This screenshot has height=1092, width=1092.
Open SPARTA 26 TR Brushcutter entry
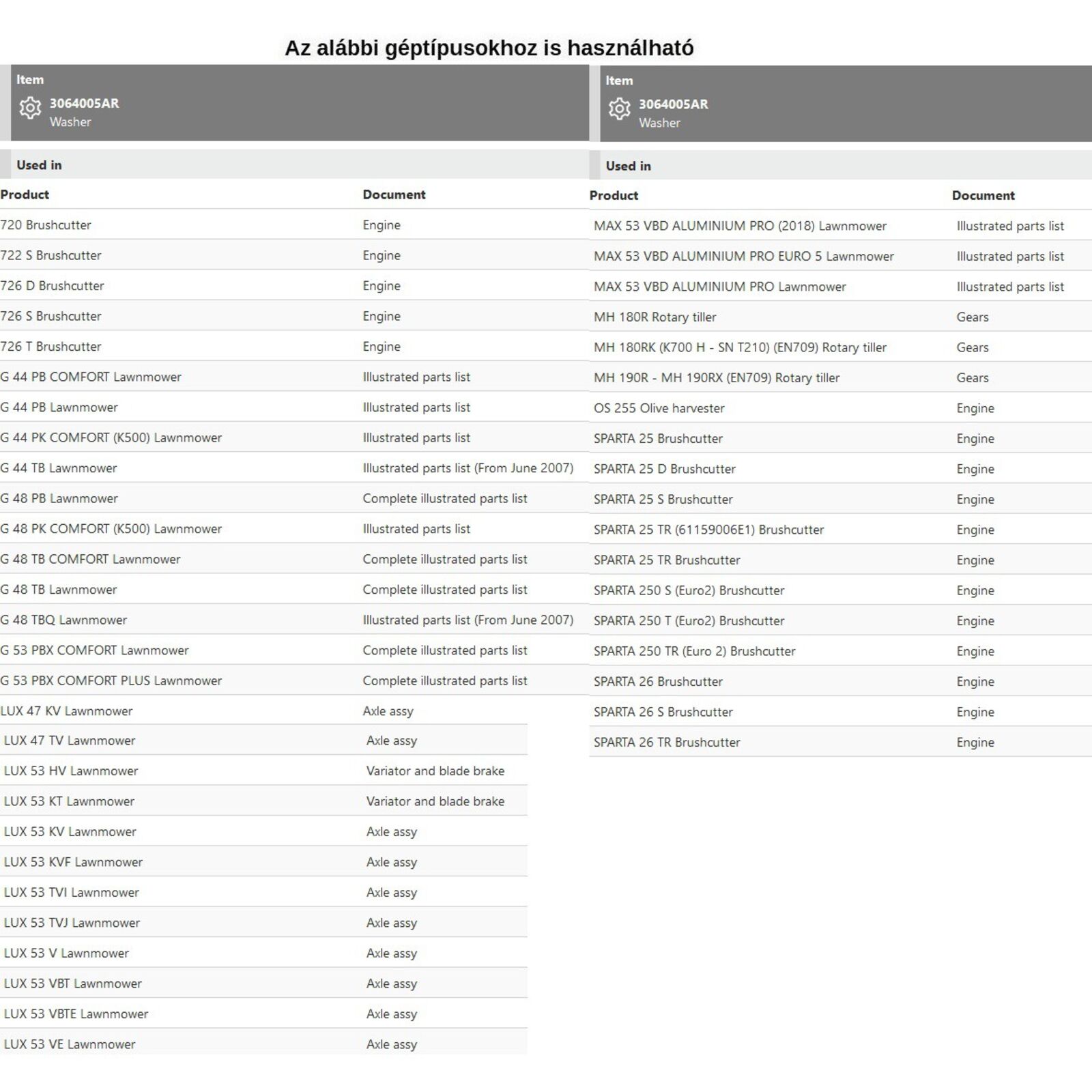coord(666,743)
